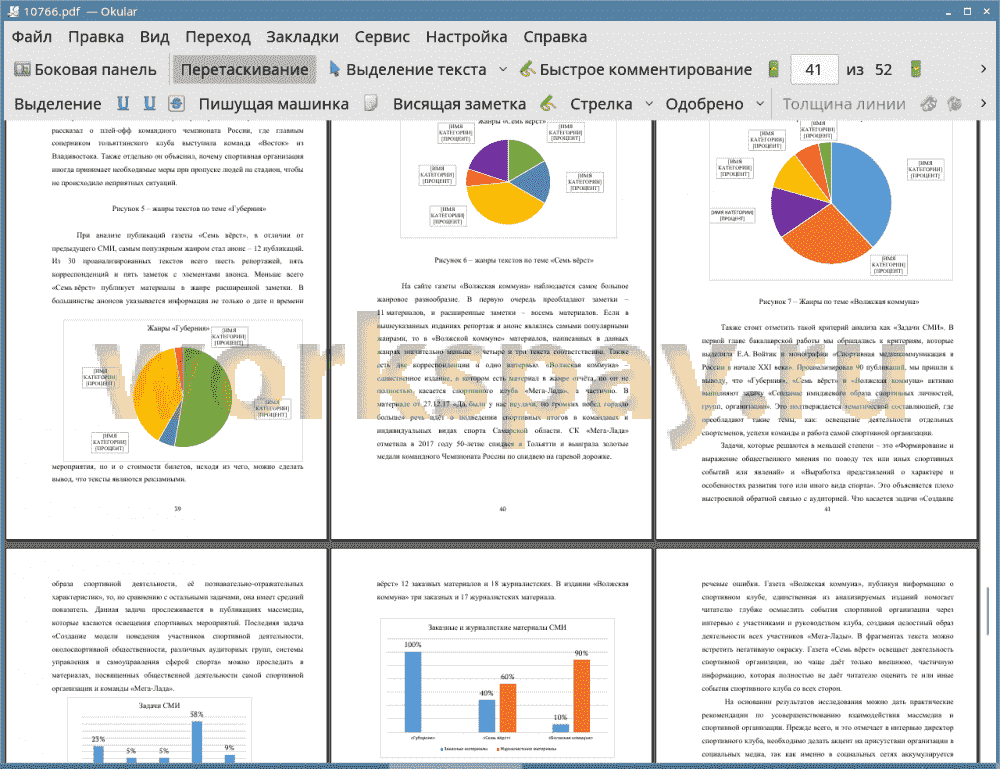Expand the annotation toolbar overflow chevron
This screenshot has height=769, width=1000.
(x=983, y=103)
